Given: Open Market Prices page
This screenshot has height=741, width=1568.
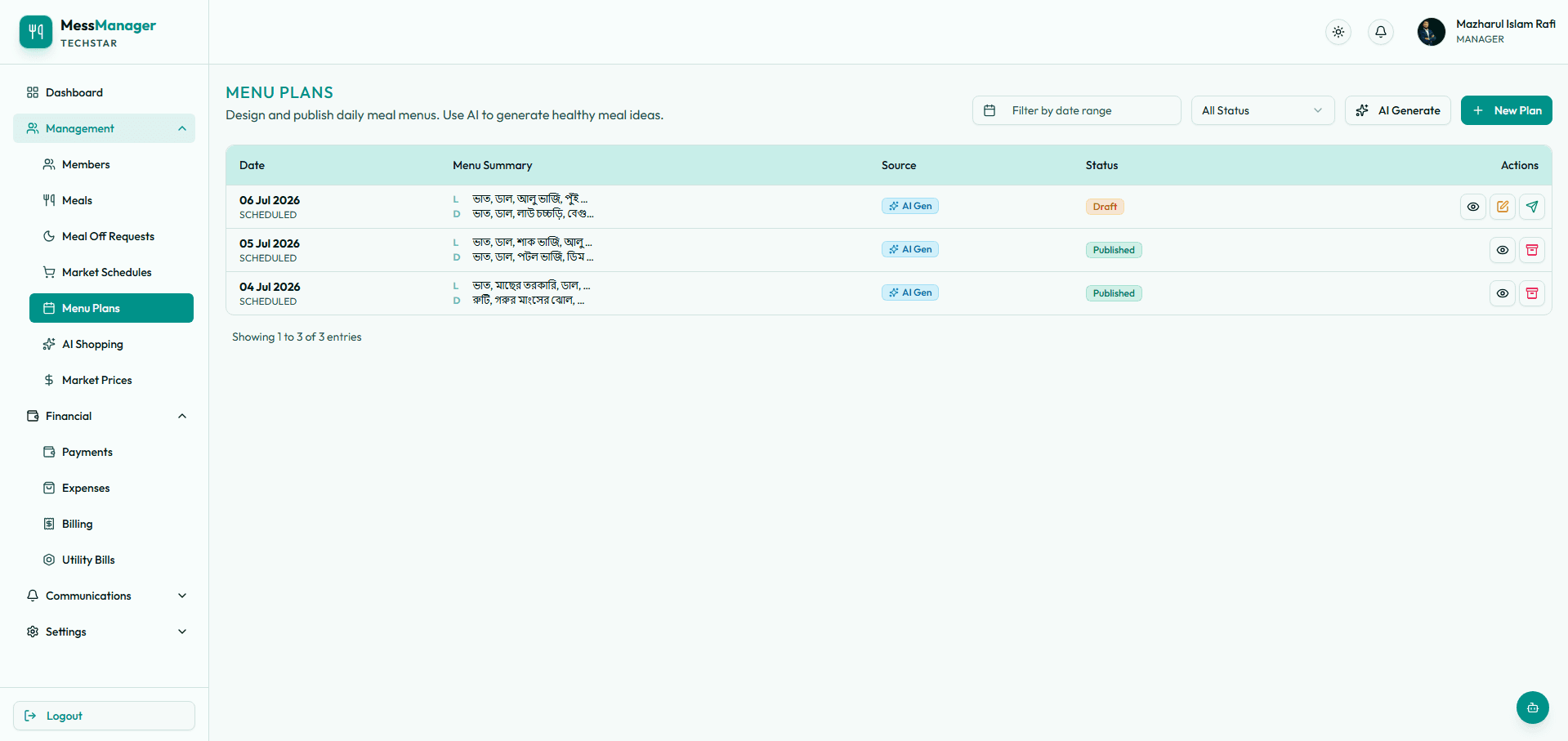Looking at the screenshot, I should point(111,380).
